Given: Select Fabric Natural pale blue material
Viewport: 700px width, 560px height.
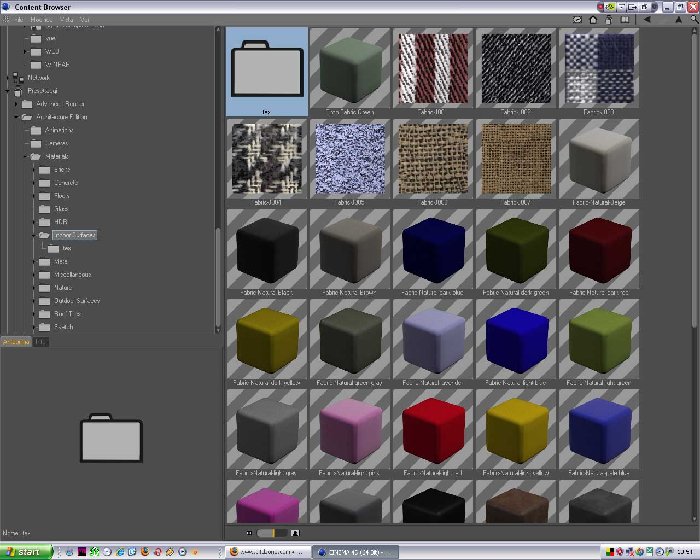Looking at the screenshot, I should coord(599,433).
